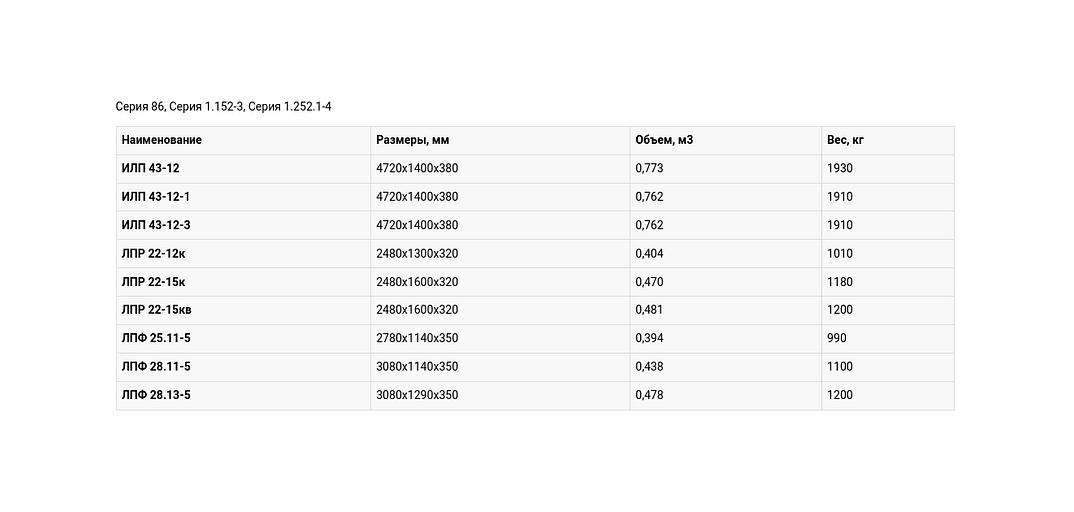Select the 'ИЛП 43-12-1' product name
Screen dimensions: 1074x512
coord(156,197)
